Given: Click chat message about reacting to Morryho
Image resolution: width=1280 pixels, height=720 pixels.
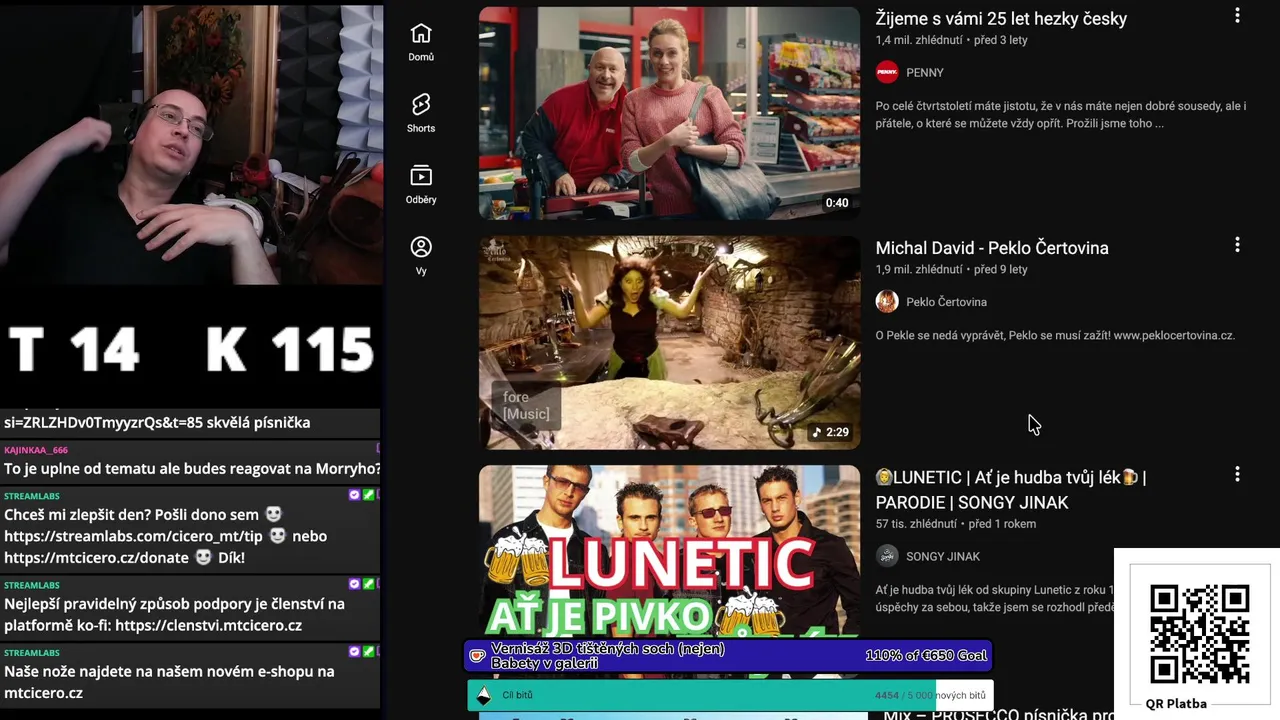Looking at the screenshot, I should [x=192, y=468].
